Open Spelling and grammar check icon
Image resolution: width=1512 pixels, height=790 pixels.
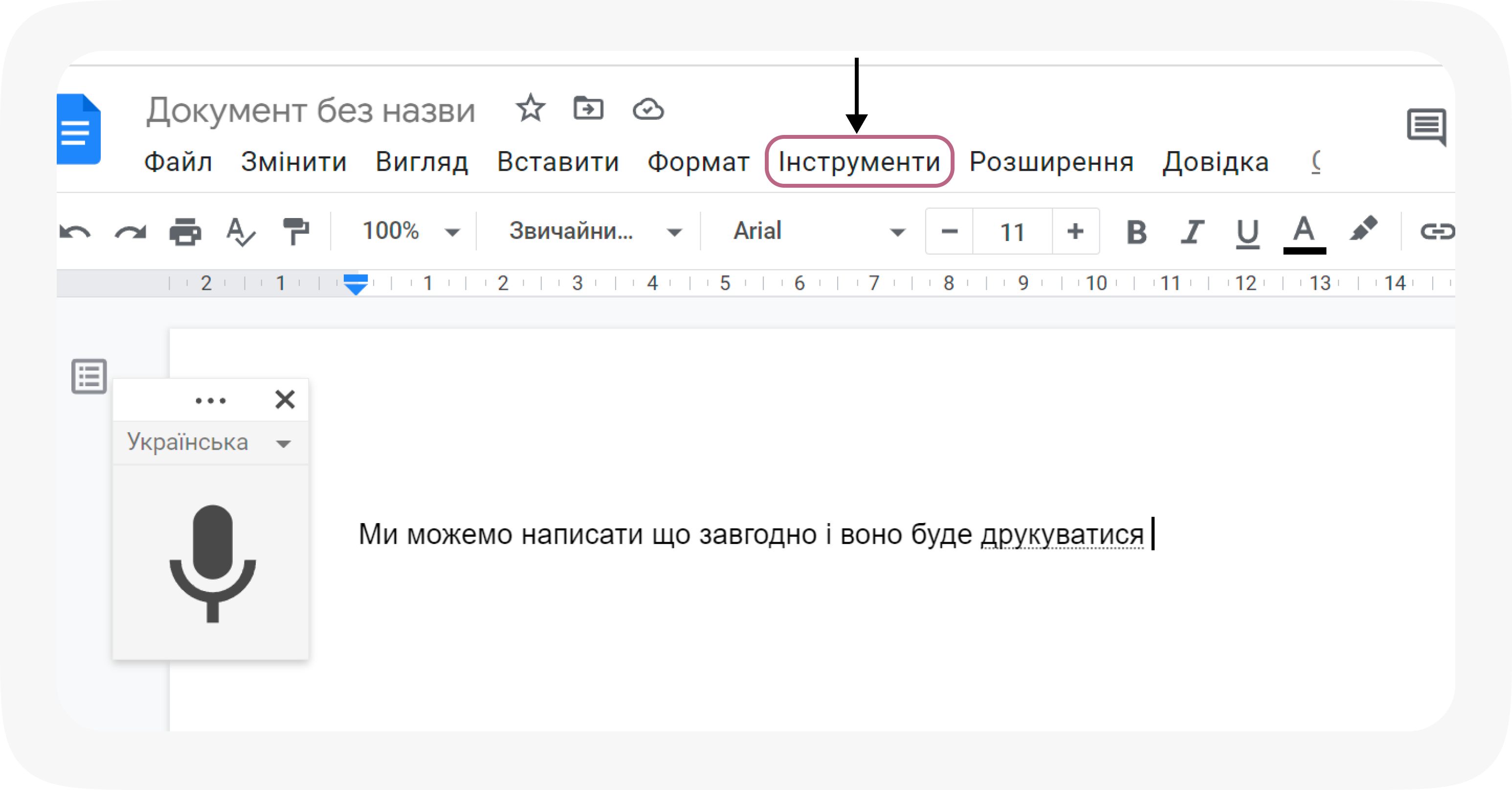coord(241,231)
